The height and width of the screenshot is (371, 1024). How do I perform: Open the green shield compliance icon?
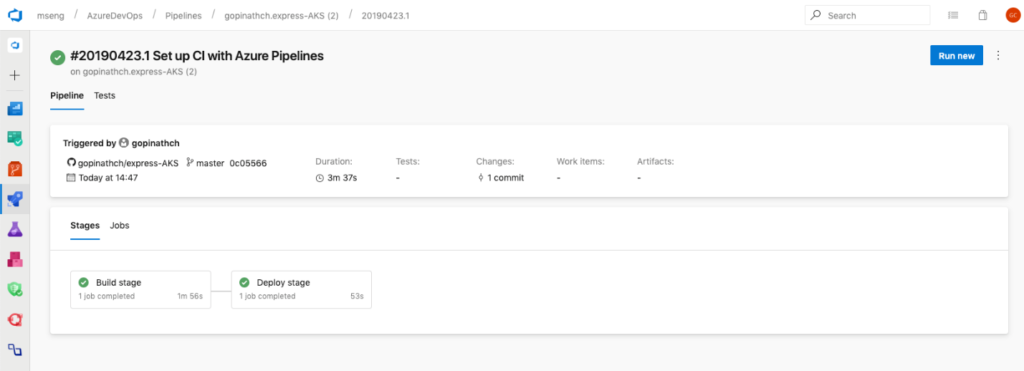click(15, 290)
